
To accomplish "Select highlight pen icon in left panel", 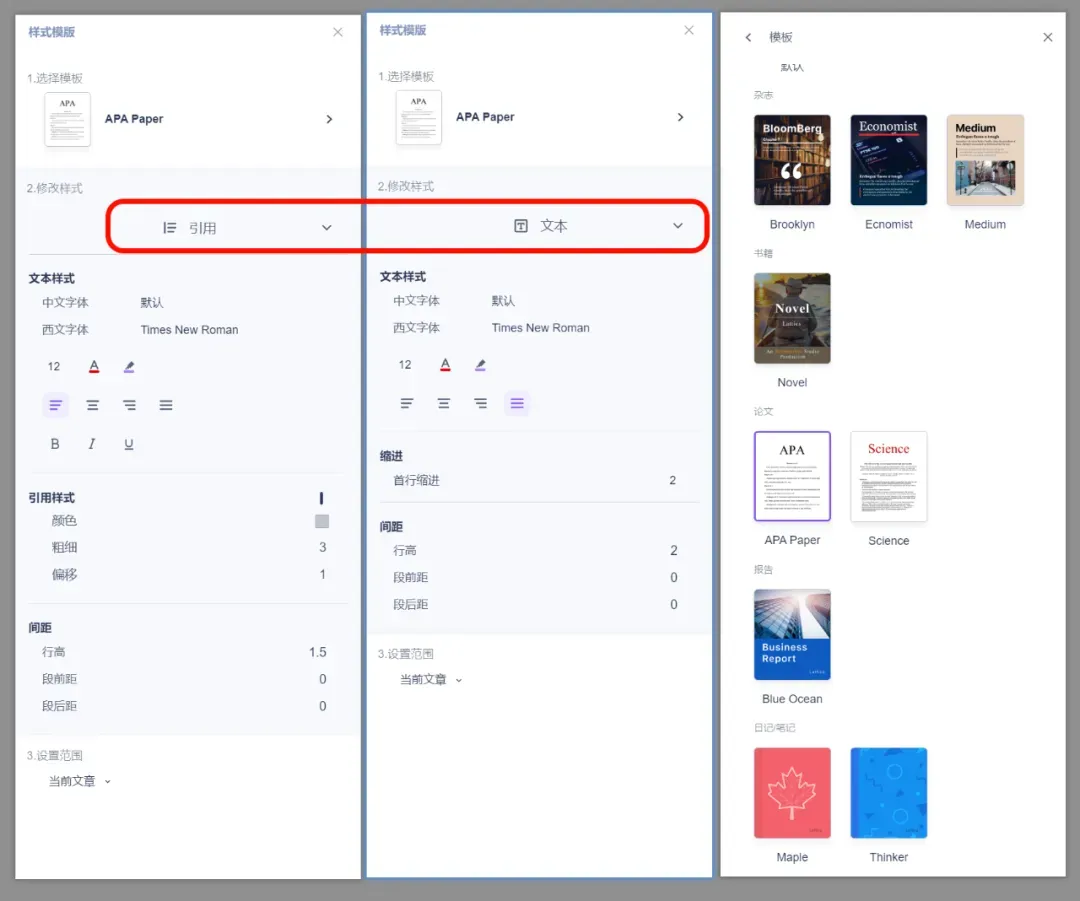I will tap(129, 366).
